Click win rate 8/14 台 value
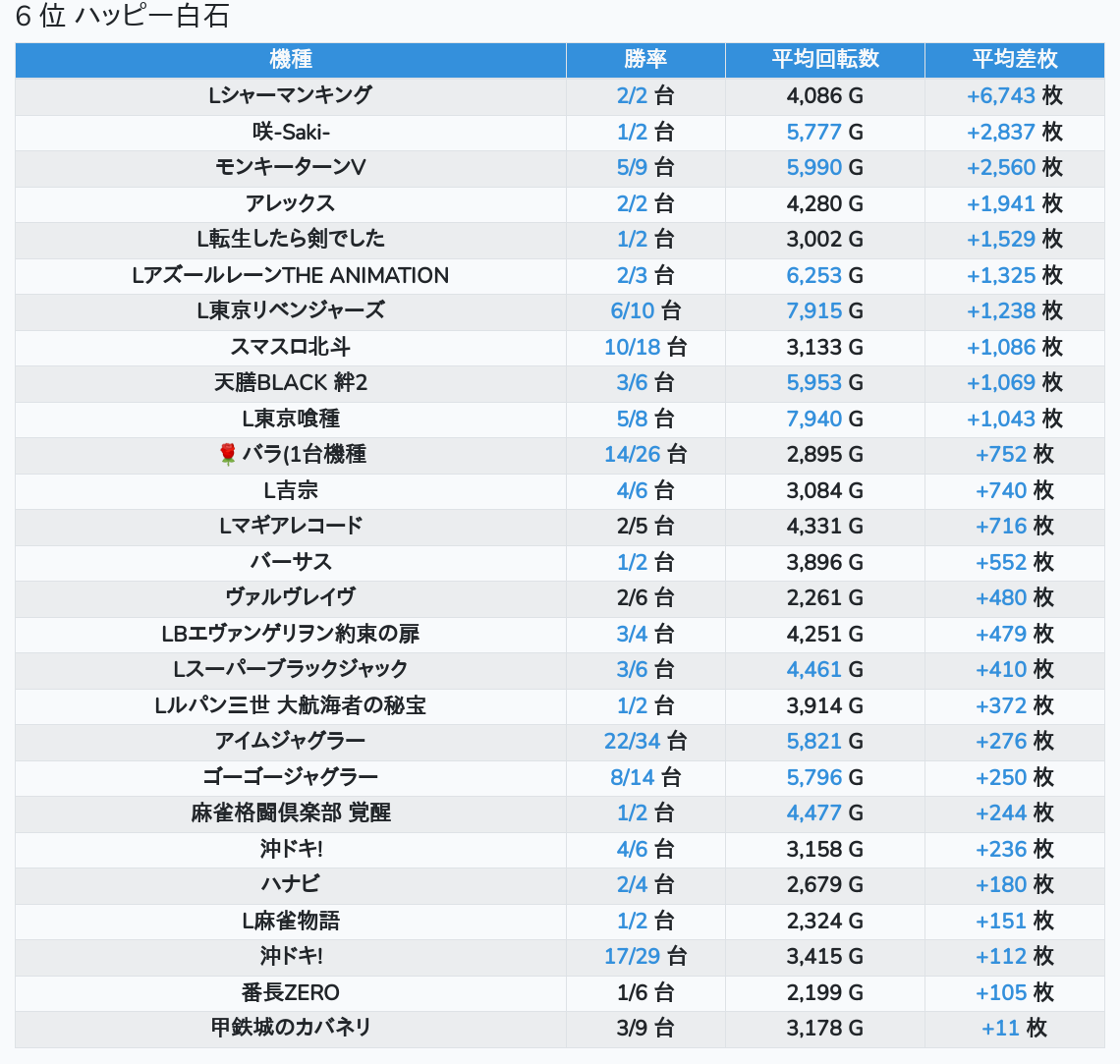Image resolution: width=1120 pixels, height=1064 pixels. (x=645, y=778)
